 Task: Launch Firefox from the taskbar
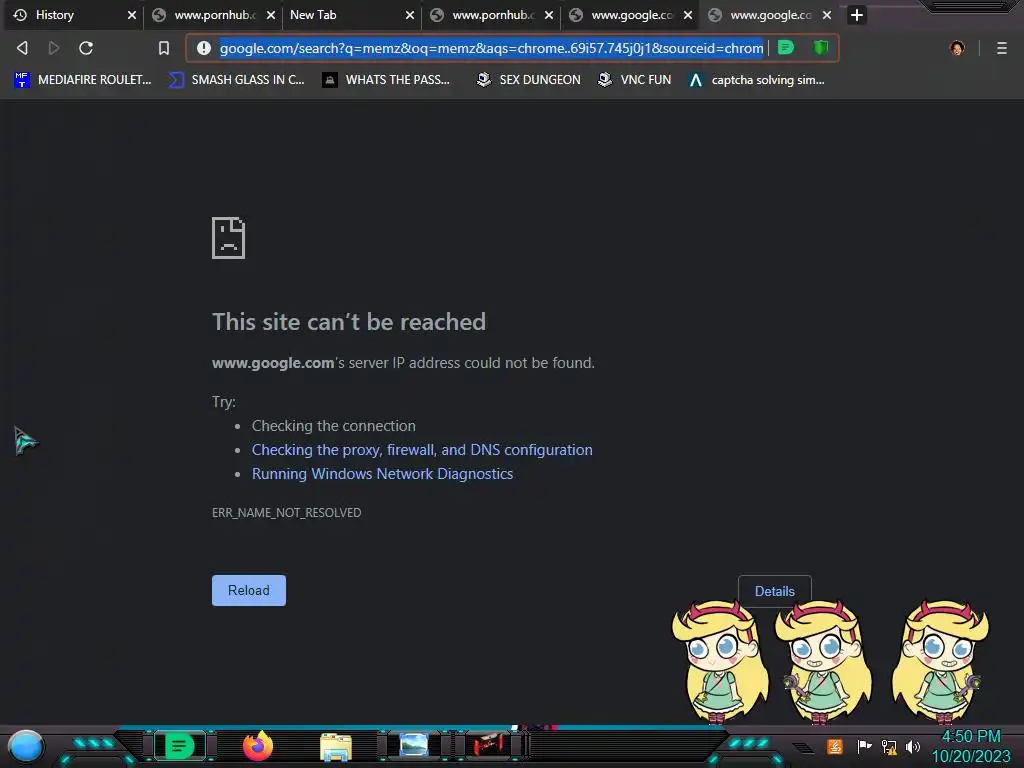[258, 746]
